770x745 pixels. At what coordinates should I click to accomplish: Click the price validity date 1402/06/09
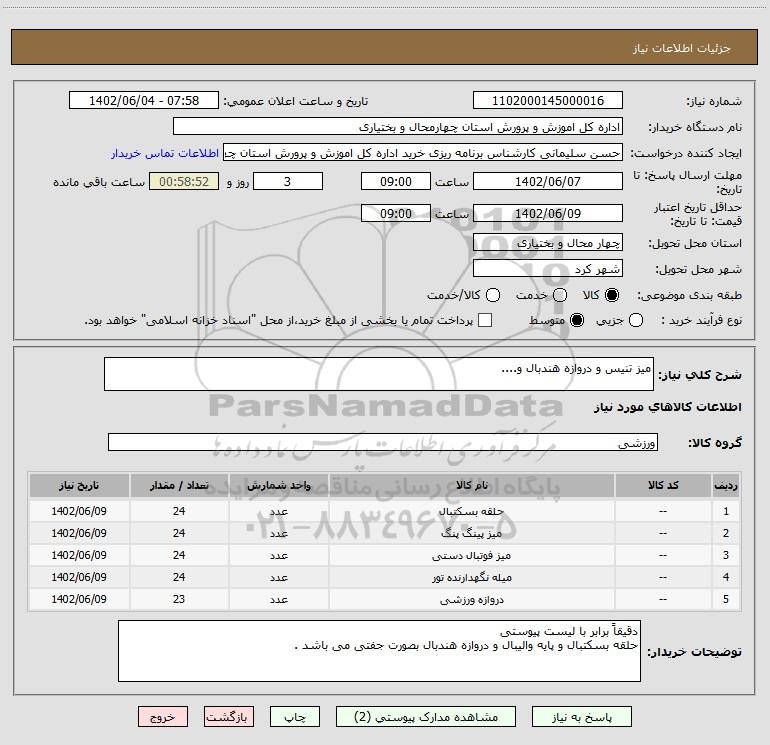pyautogui.click(x=548, y=213)
